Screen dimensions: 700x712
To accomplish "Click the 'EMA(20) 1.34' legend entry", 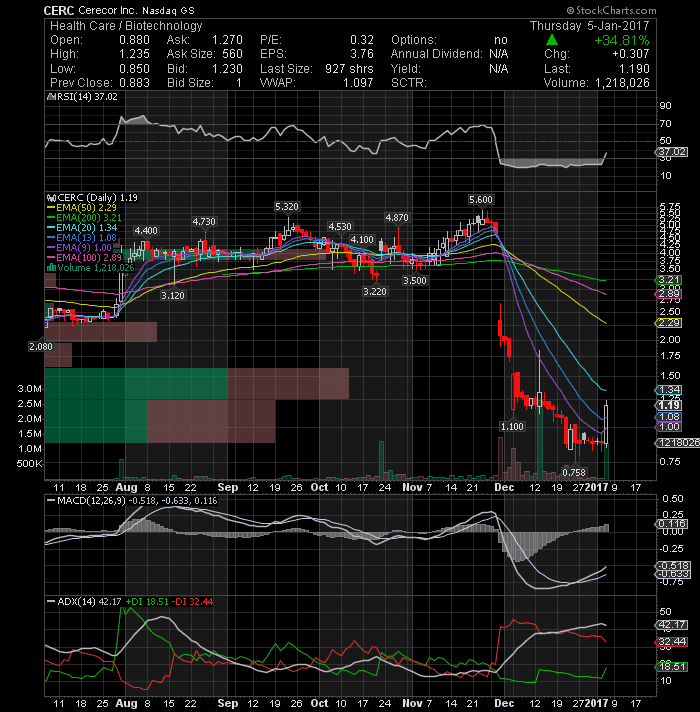I will [x=86, y=228].
